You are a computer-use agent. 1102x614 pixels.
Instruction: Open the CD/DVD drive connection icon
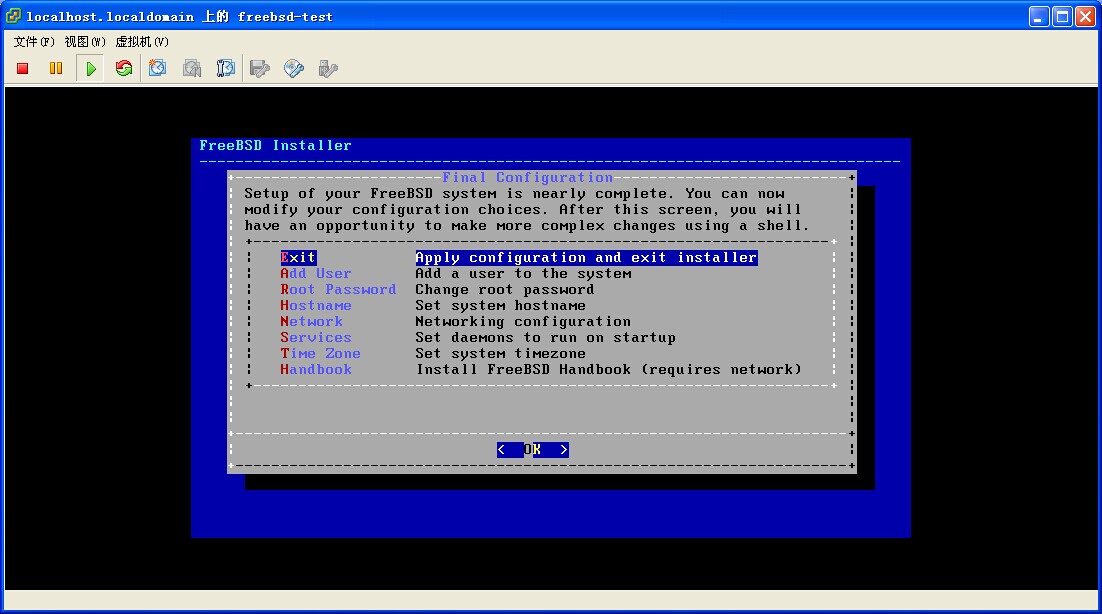(x=294, y=68)
